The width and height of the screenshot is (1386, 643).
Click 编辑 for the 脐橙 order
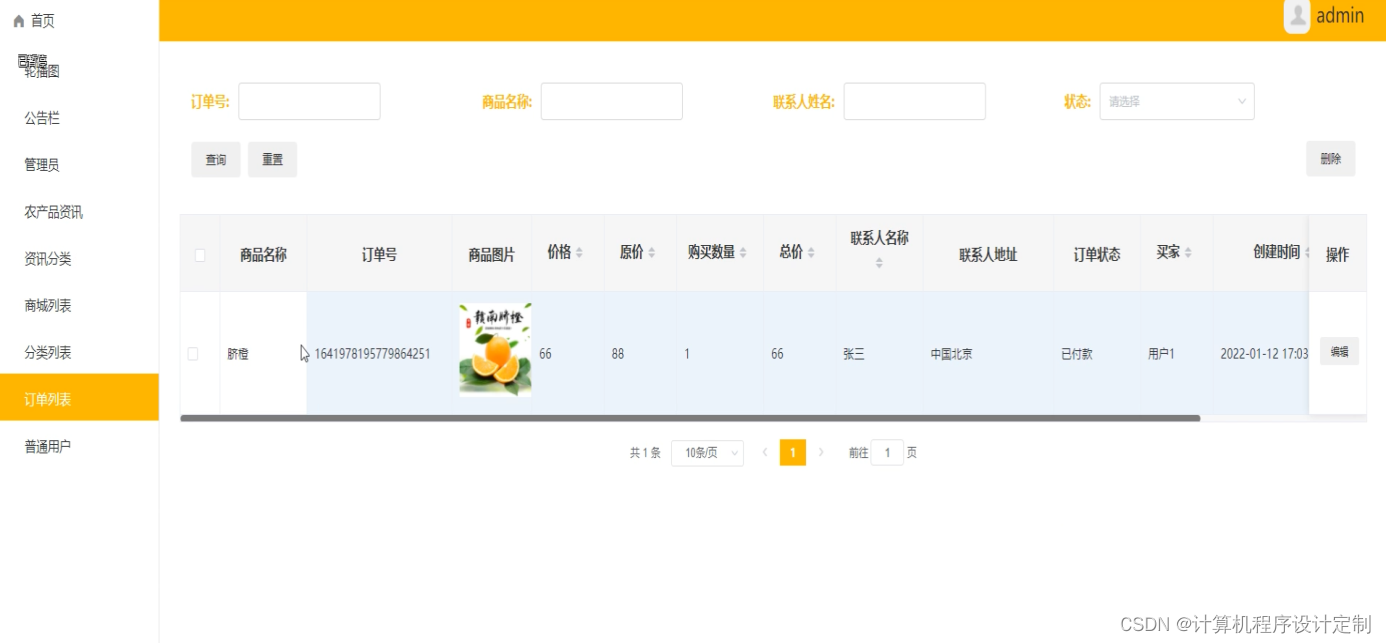click(x=1339, y=351)
